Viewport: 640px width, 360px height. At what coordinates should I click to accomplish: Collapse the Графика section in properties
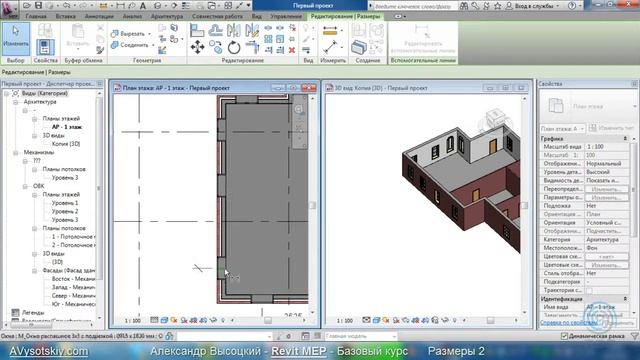(x=625, y=139)
